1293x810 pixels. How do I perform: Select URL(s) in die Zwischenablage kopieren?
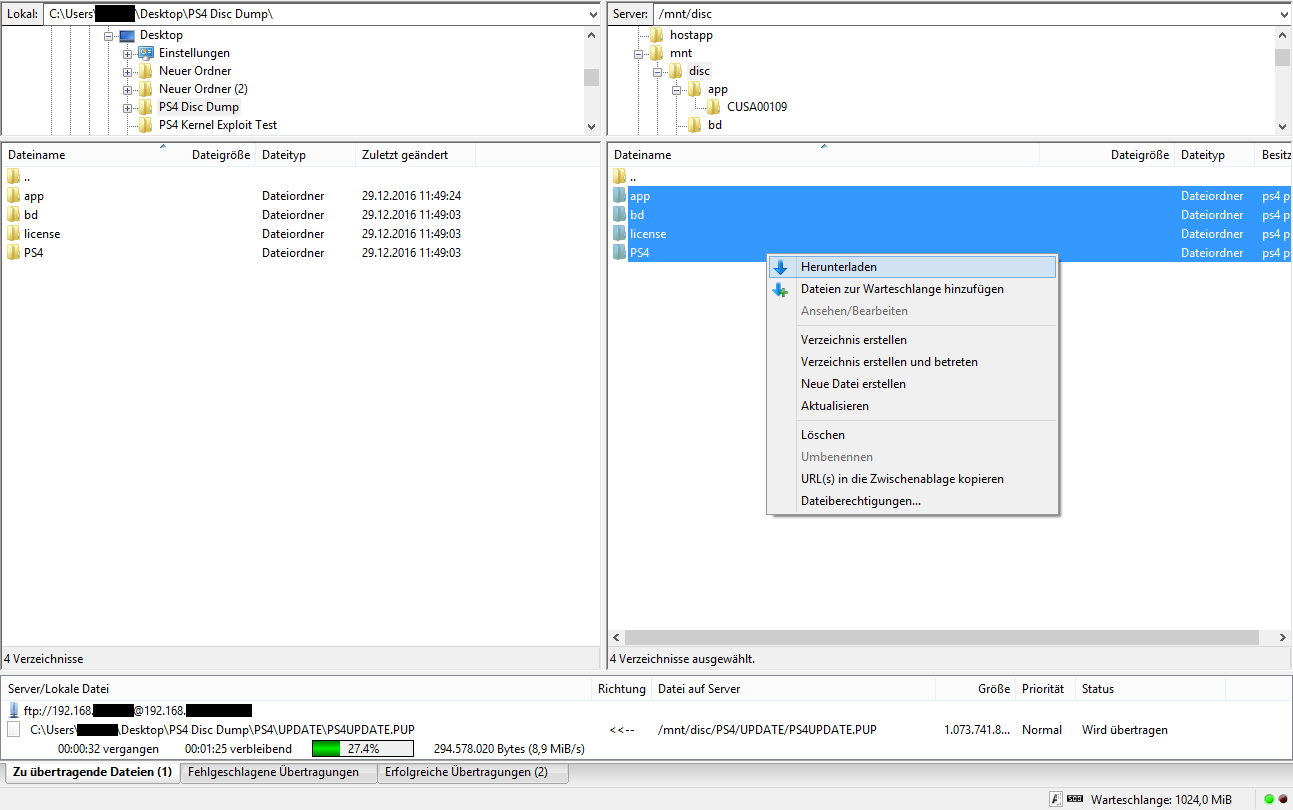point(912,479)
